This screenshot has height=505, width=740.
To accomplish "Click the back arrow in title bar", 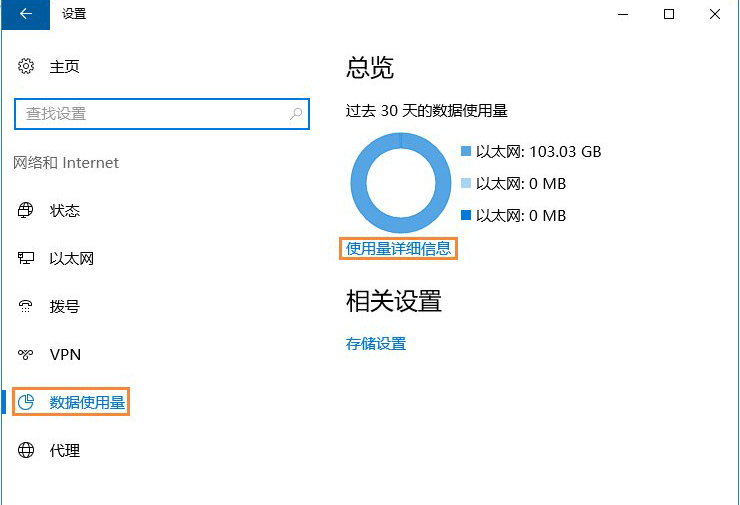I will [25, 14].
